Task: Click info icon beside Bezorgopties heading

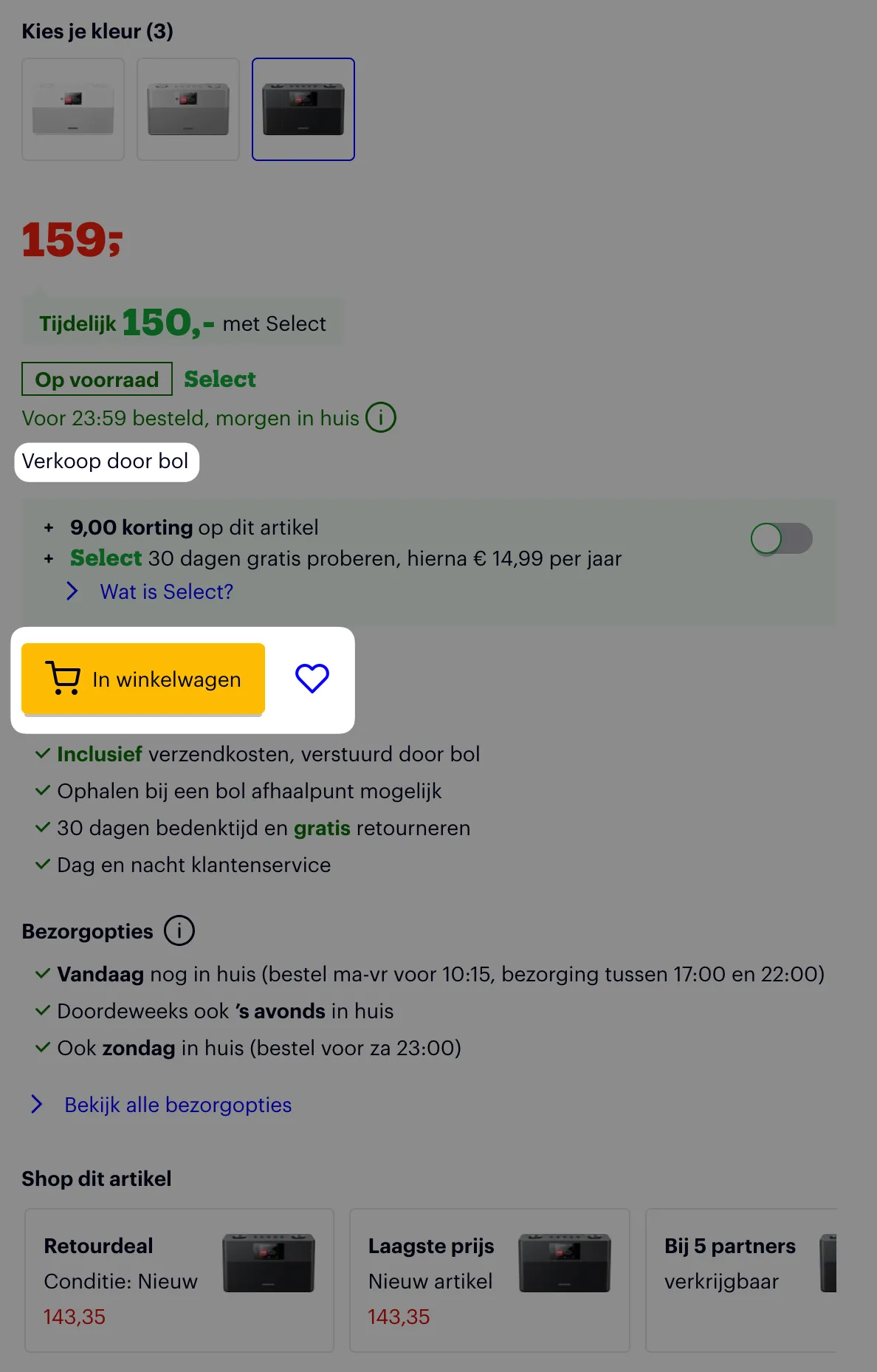Action: tap(178, 930)
